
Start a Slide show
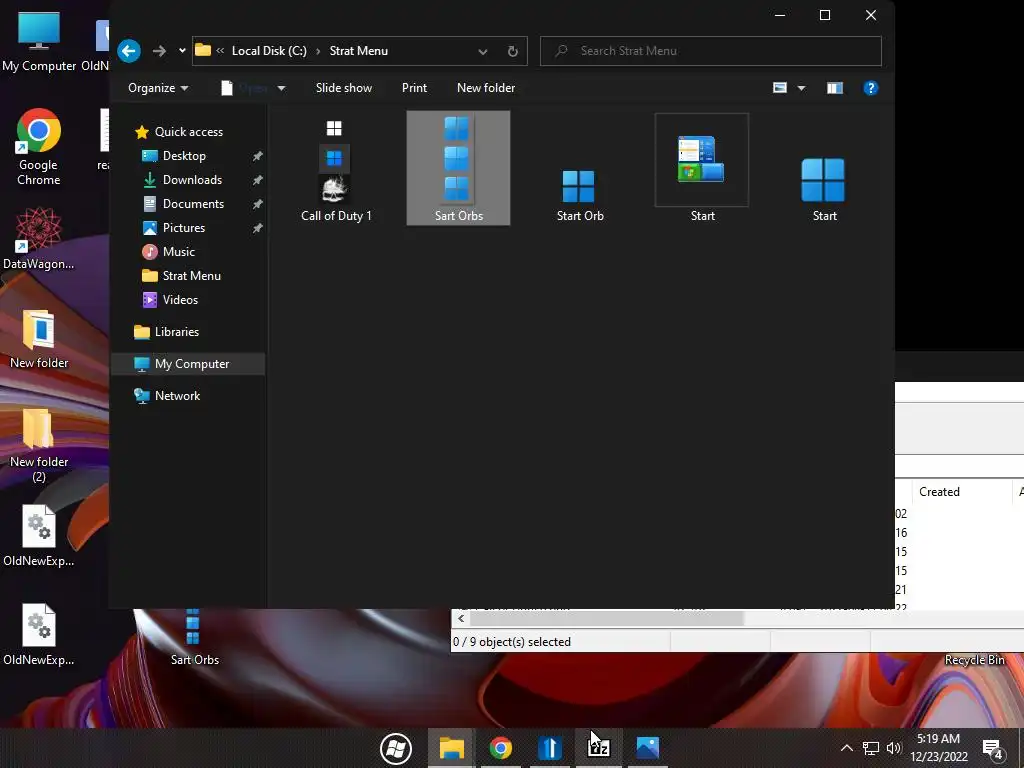click(344, 88)
